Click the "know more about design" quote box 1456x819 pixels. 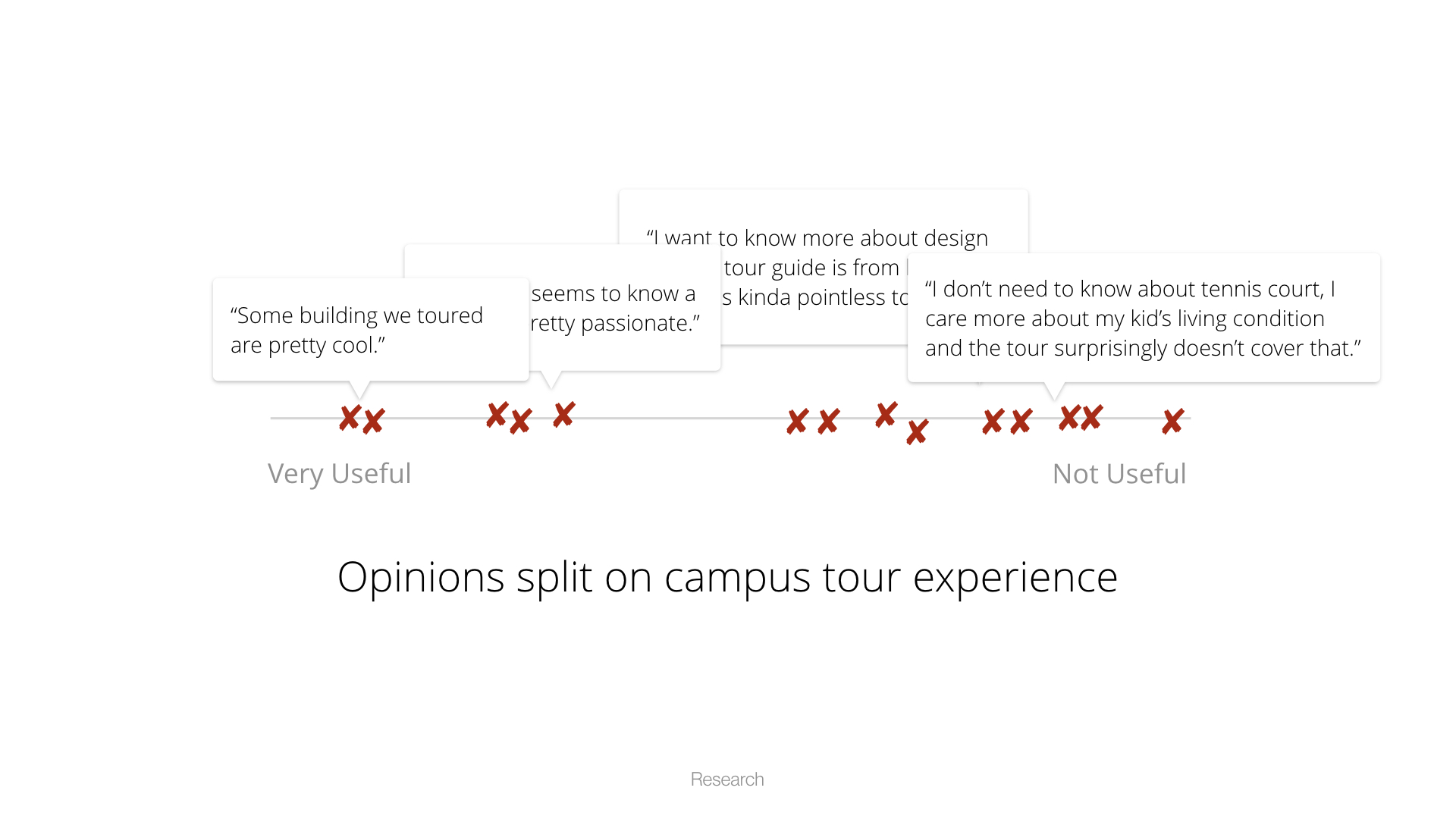(823, 267)
